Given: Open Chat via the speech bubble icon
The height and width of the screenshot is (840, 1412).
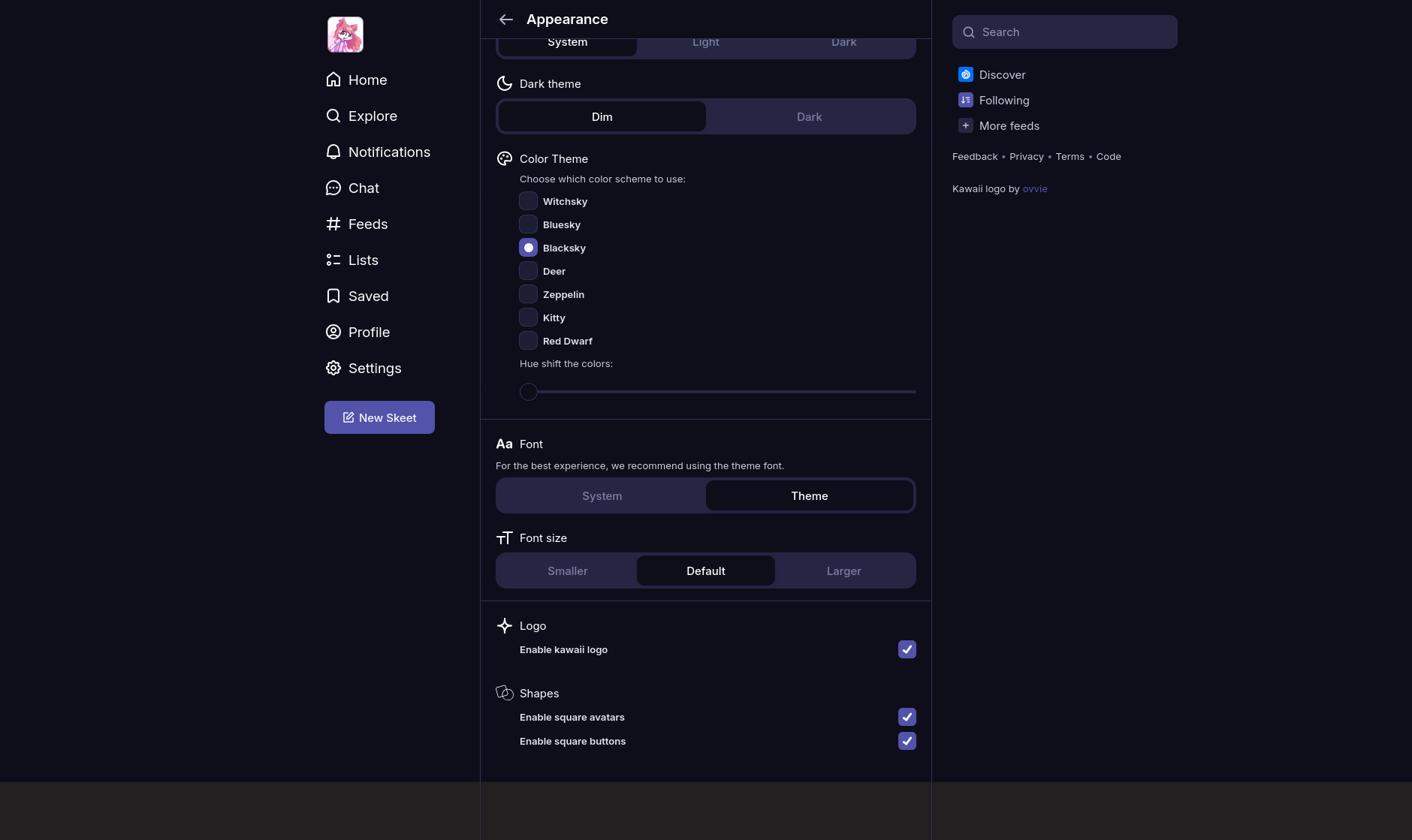Looking at the screenshot, I should tap(333, 188).
